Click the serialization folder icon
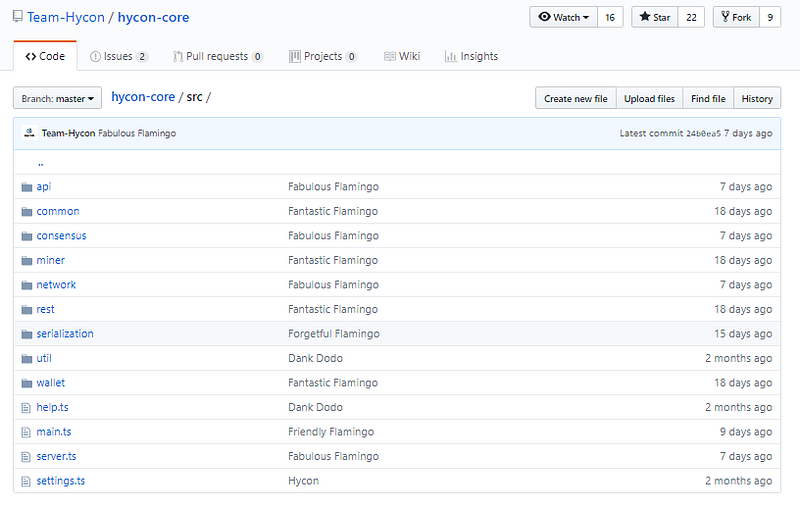 click(27, 334)
